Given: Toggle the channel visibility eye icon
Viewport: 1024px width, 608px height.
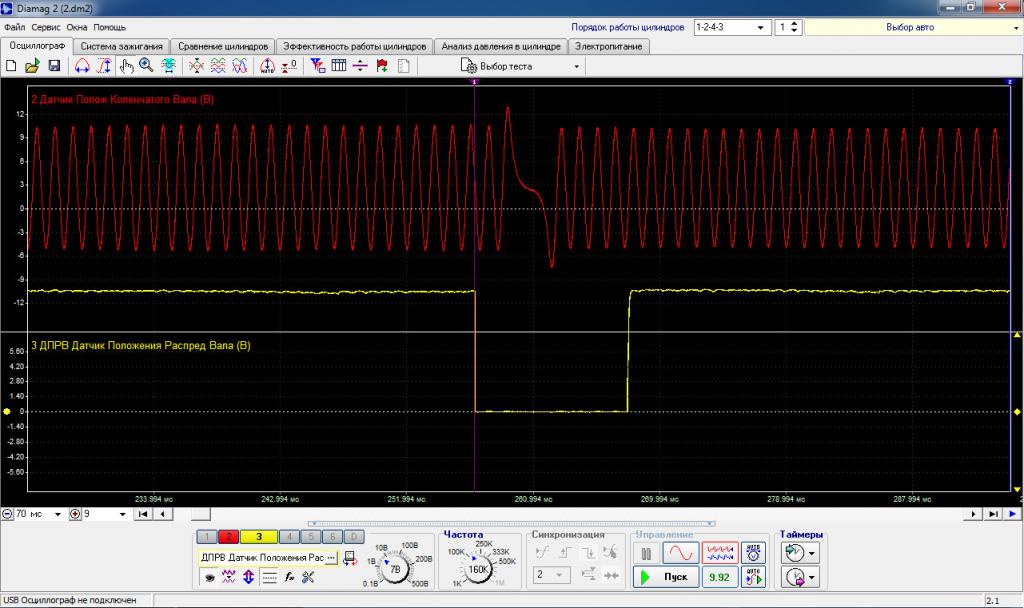Looking at the screenshot, I should point(209,577).
